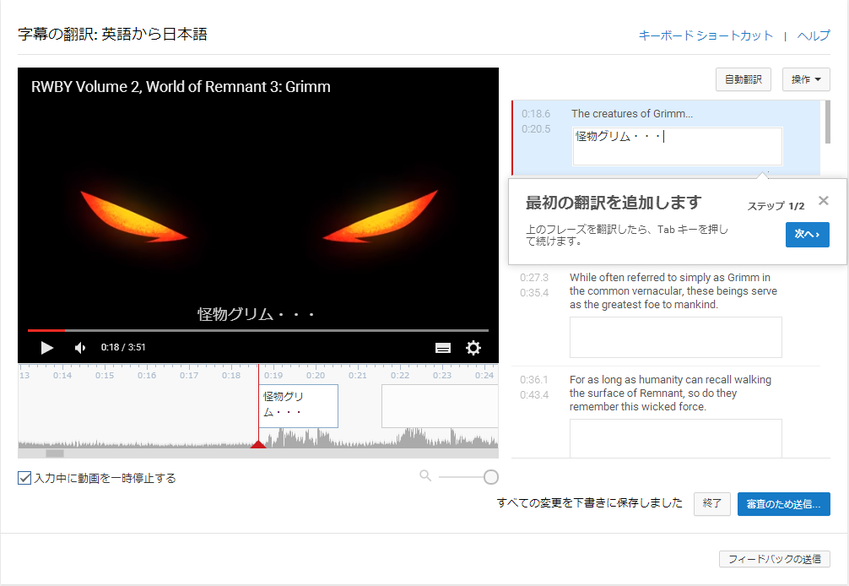Open the ヘルプ link
The height and width of the screenshot is (586, 849).
click(x=813, y=36)
